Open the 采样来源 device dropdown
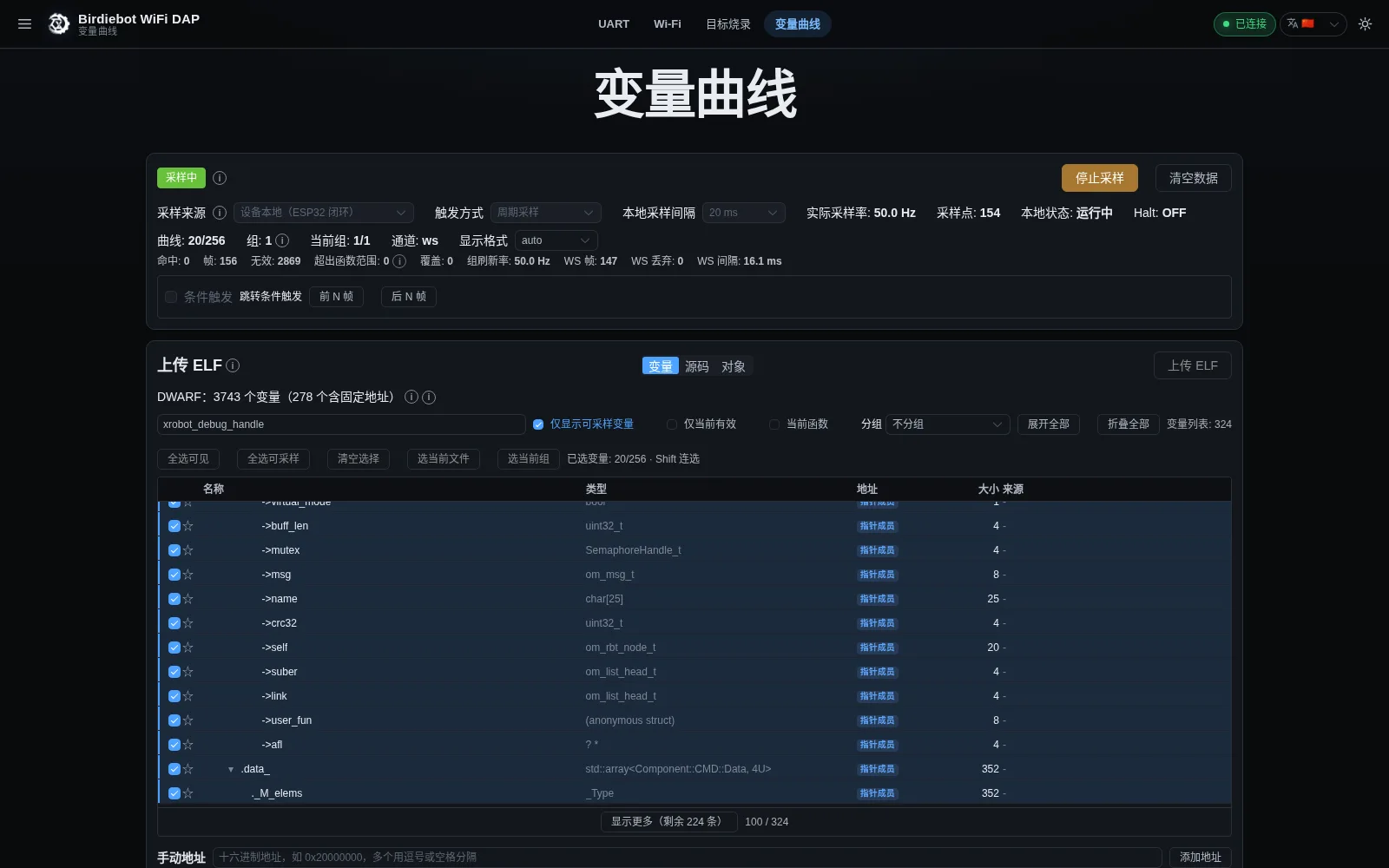 coord(323,213)
